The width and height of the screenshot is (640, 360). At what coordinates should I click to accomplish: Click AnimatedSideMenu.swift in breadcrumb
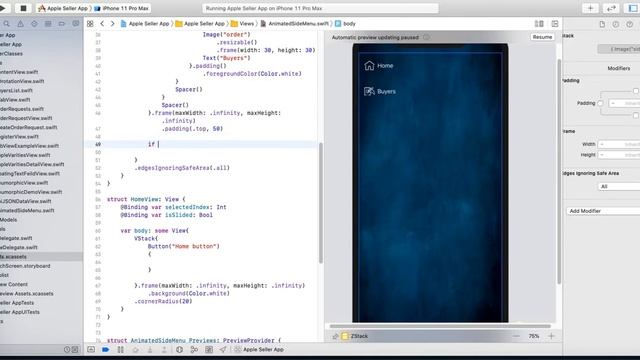[294, 24]
